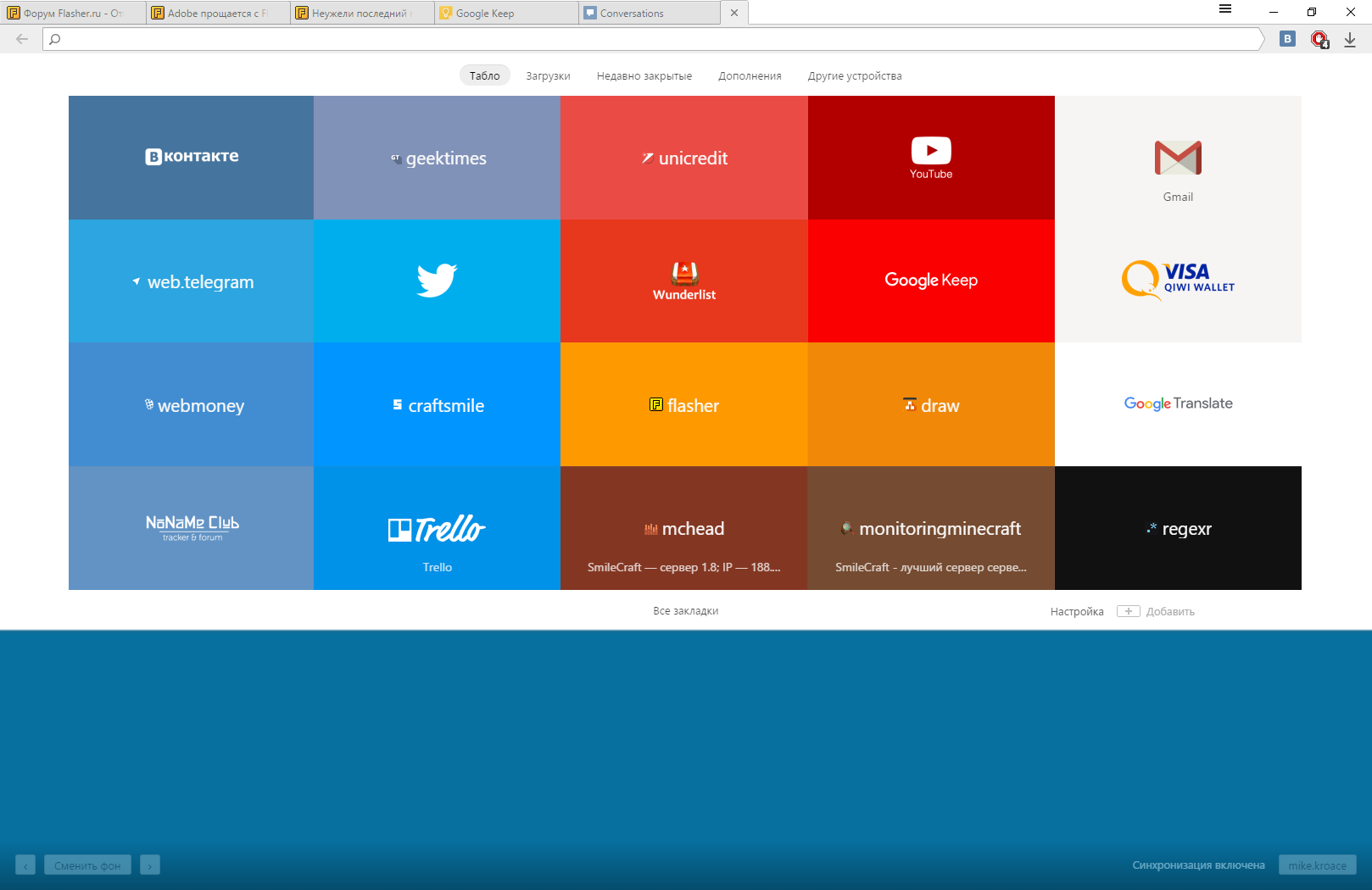Open the Дополнения tab
The height and width of the screenshot is (890, 1372).
750,75
